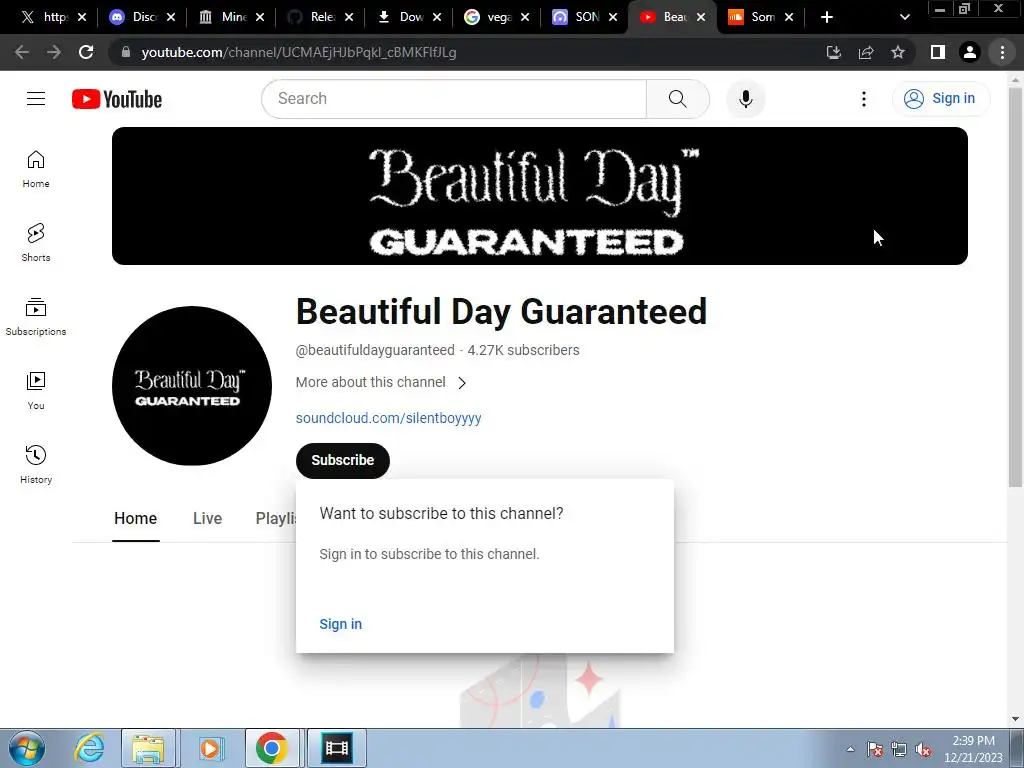Launch Internet Explorer from taskbar
The height and width of the screenshot is (768, 1024).
point(89,748)
